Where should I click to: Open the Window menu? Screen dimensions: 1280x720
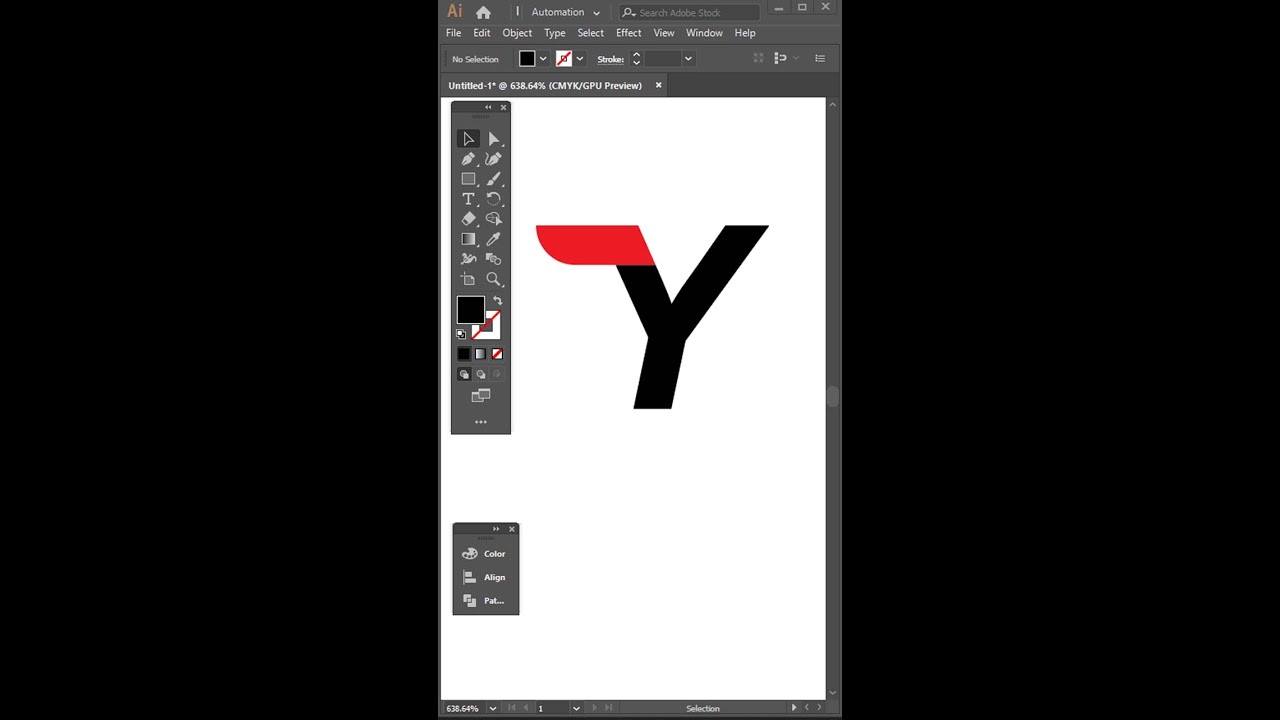(x=704, y=33)
